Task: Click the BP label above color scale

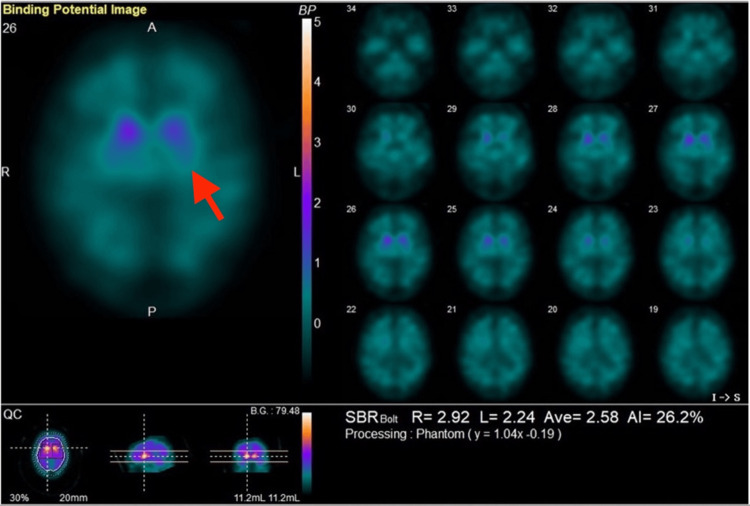Action: (308, 11)
